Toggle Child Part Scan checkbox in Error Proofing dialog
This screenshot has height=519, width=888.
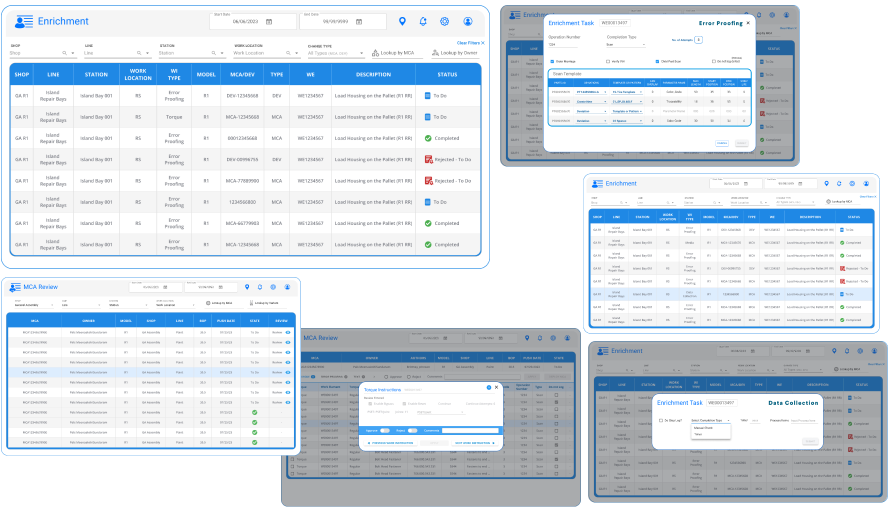[657, 61]
